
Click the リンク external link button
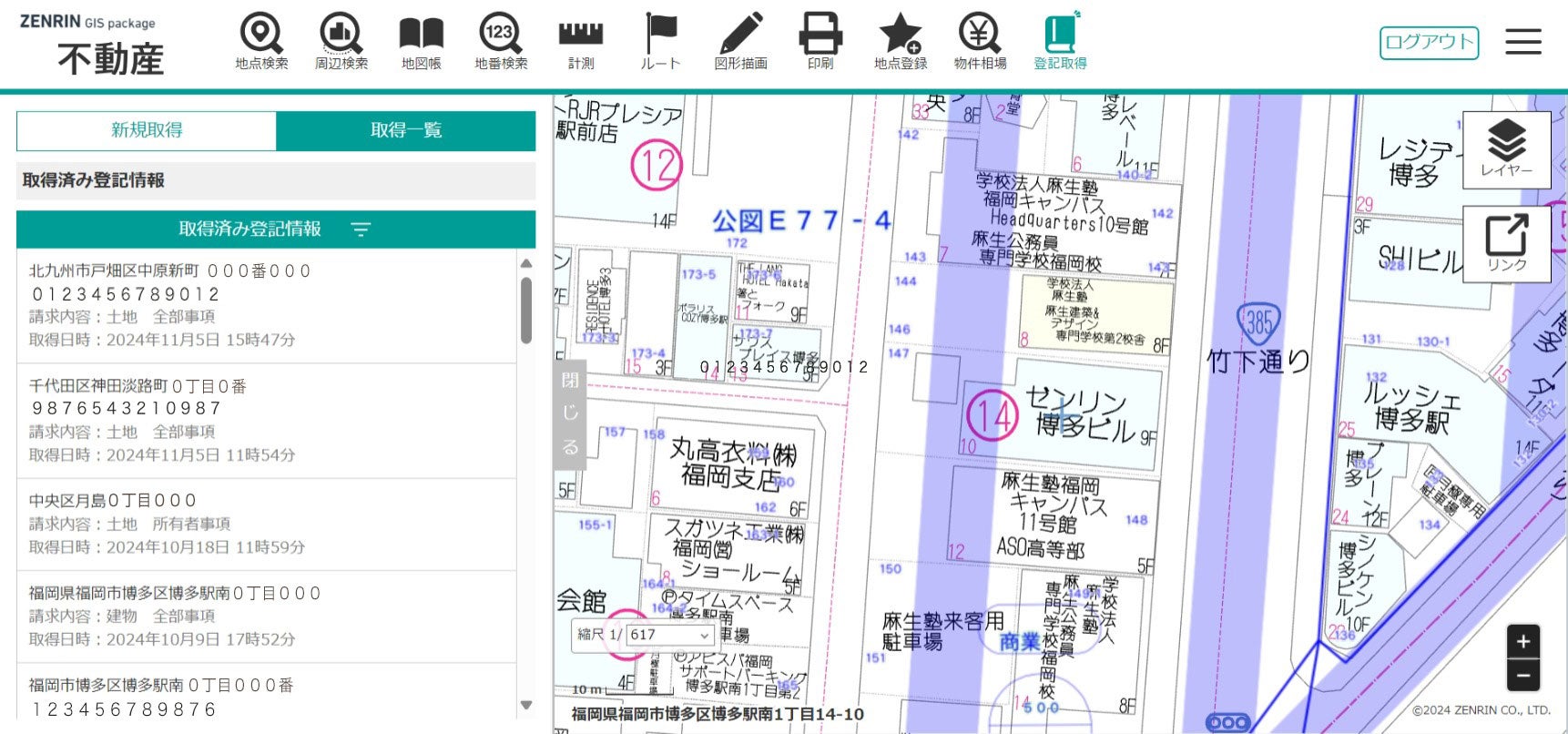coord(1506,243)
